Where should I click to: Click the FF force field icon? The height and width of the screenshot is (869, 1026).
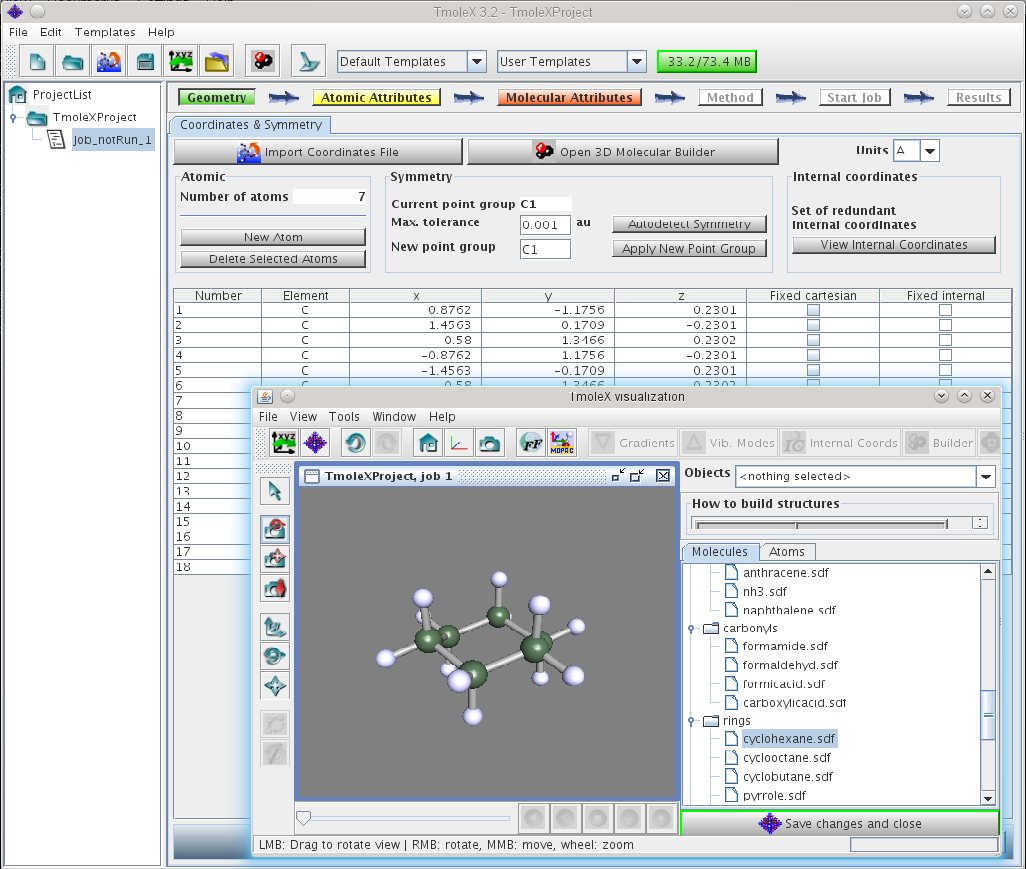click(531, 443)
